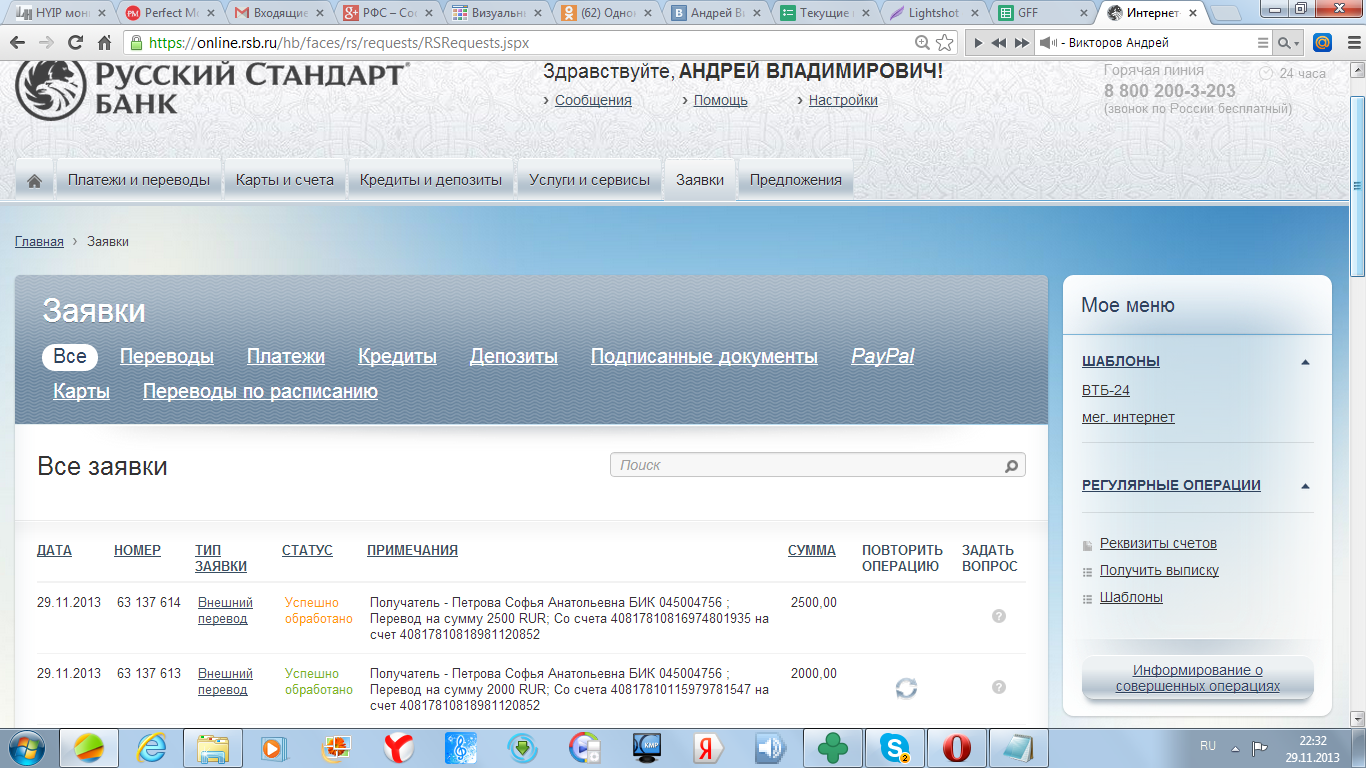Show hidden tray icons arrow

click(x=1235, y=749)
